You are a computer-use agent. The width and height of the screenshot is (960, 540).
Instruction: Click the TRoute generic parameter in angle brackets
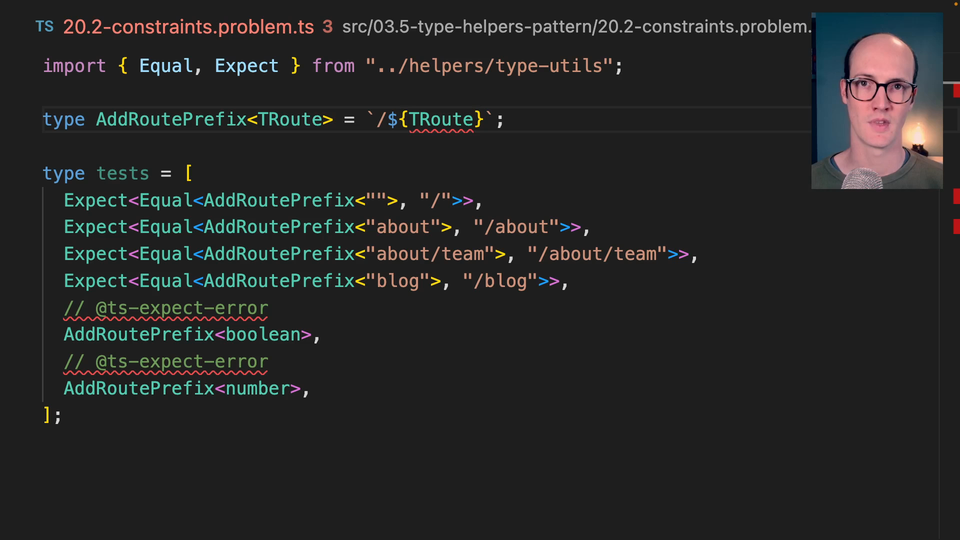point(290,120)
